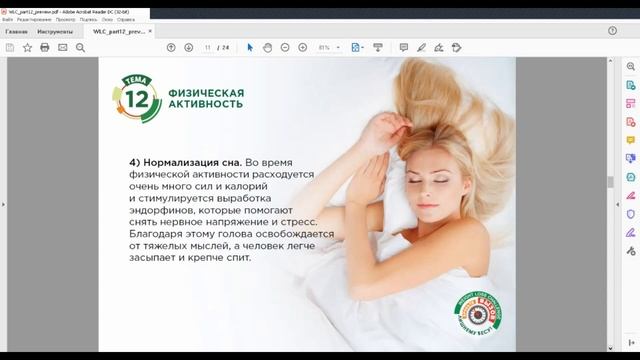
Task: Open Protect shield tool in right pane
Action: pos(631,214)
